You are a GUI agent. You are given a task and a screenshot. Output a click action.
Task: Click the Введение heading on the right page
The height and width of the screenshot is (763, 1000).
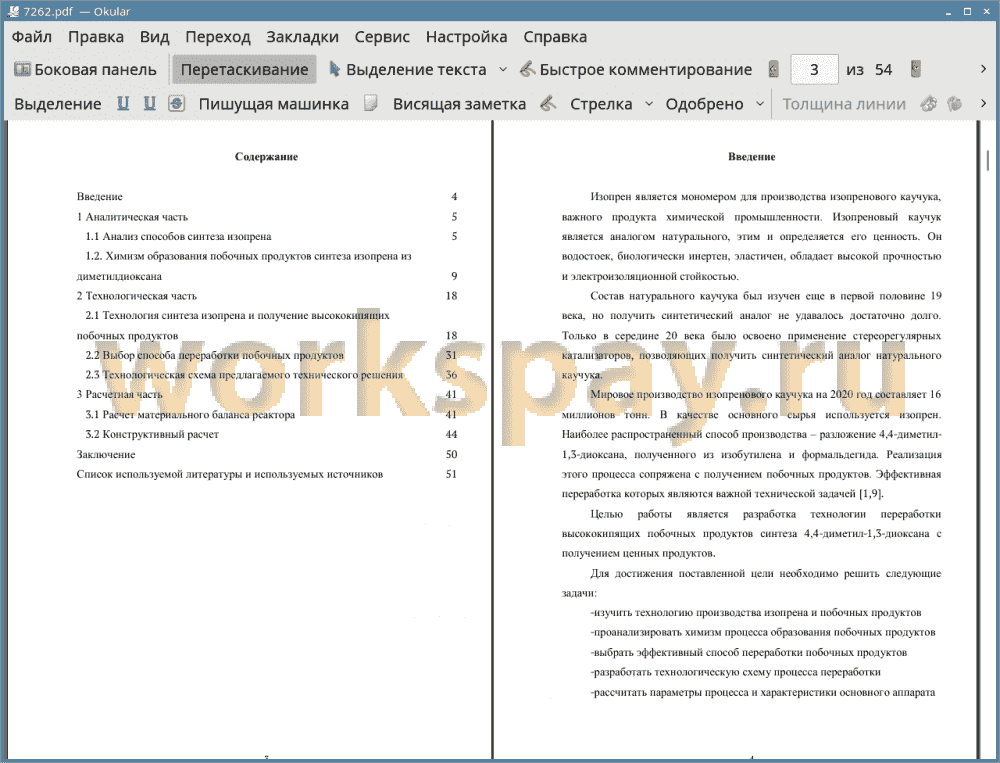click(751, 156)
